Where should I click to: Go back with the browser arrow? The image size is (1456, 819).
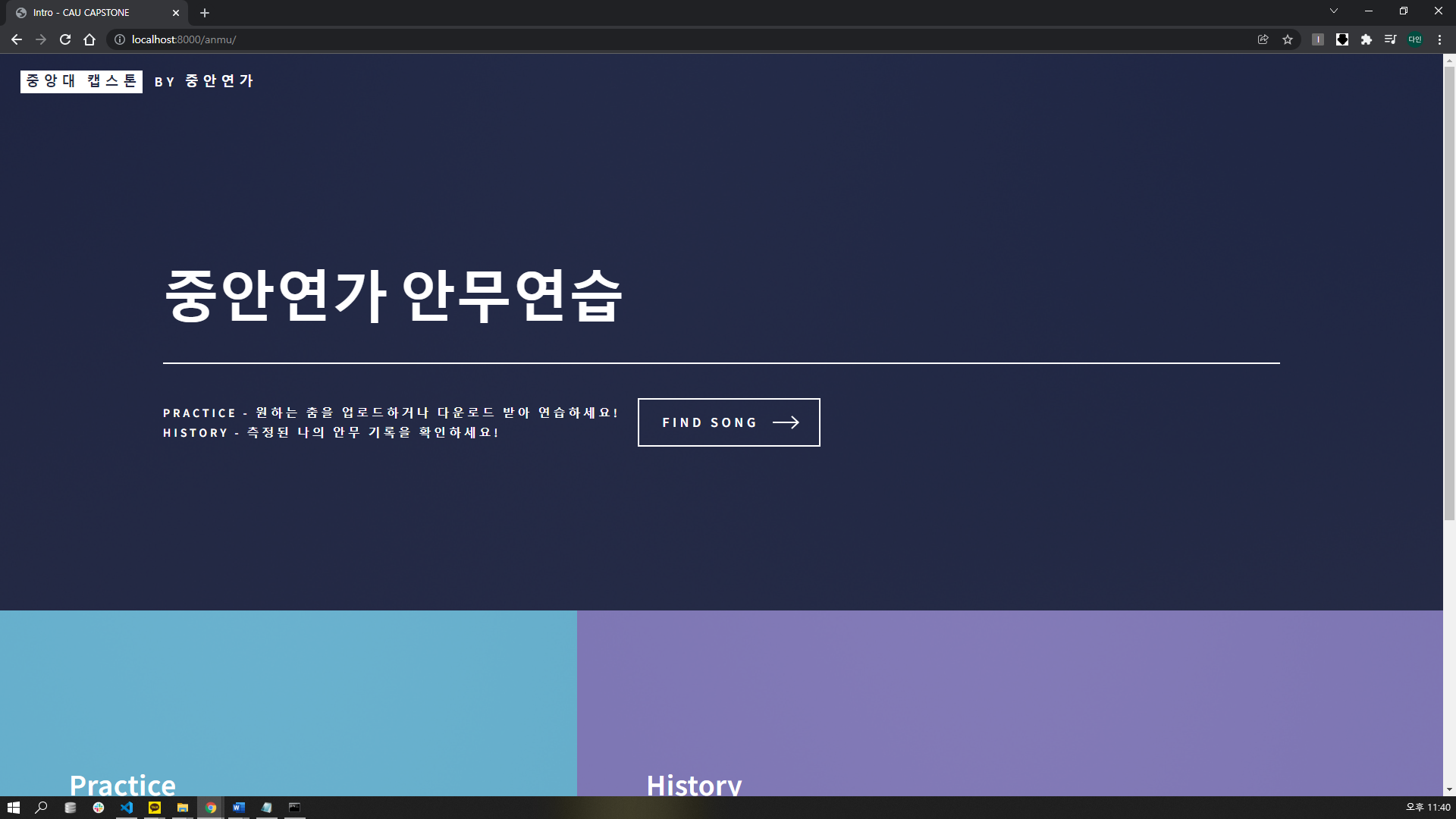coord(17,39)
